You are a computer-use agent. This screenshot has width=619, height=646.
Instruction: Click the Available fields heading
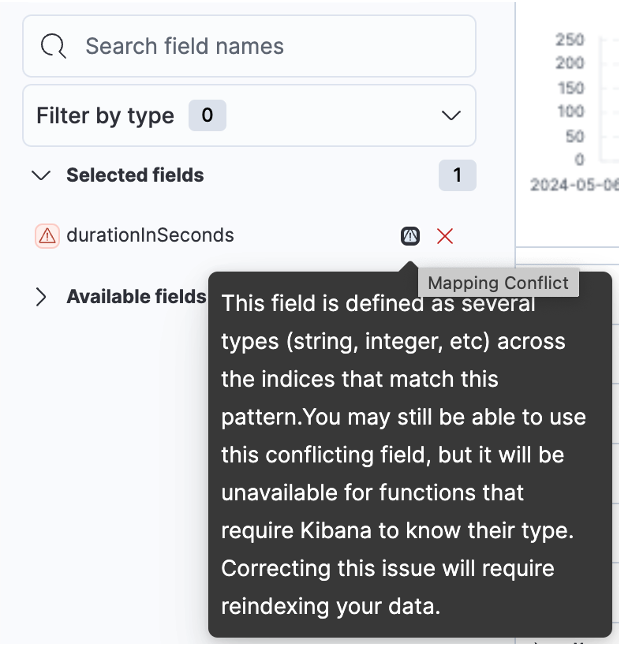click(x=136, y=297)
